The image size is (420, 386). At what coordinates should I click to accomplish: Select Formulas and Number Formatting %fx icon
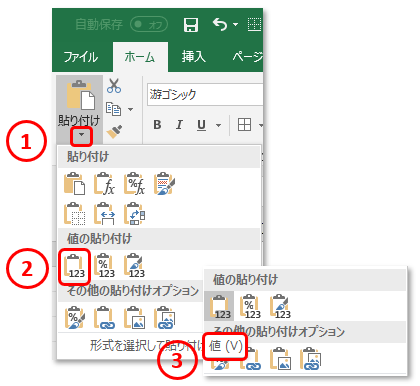pos(134,183)
